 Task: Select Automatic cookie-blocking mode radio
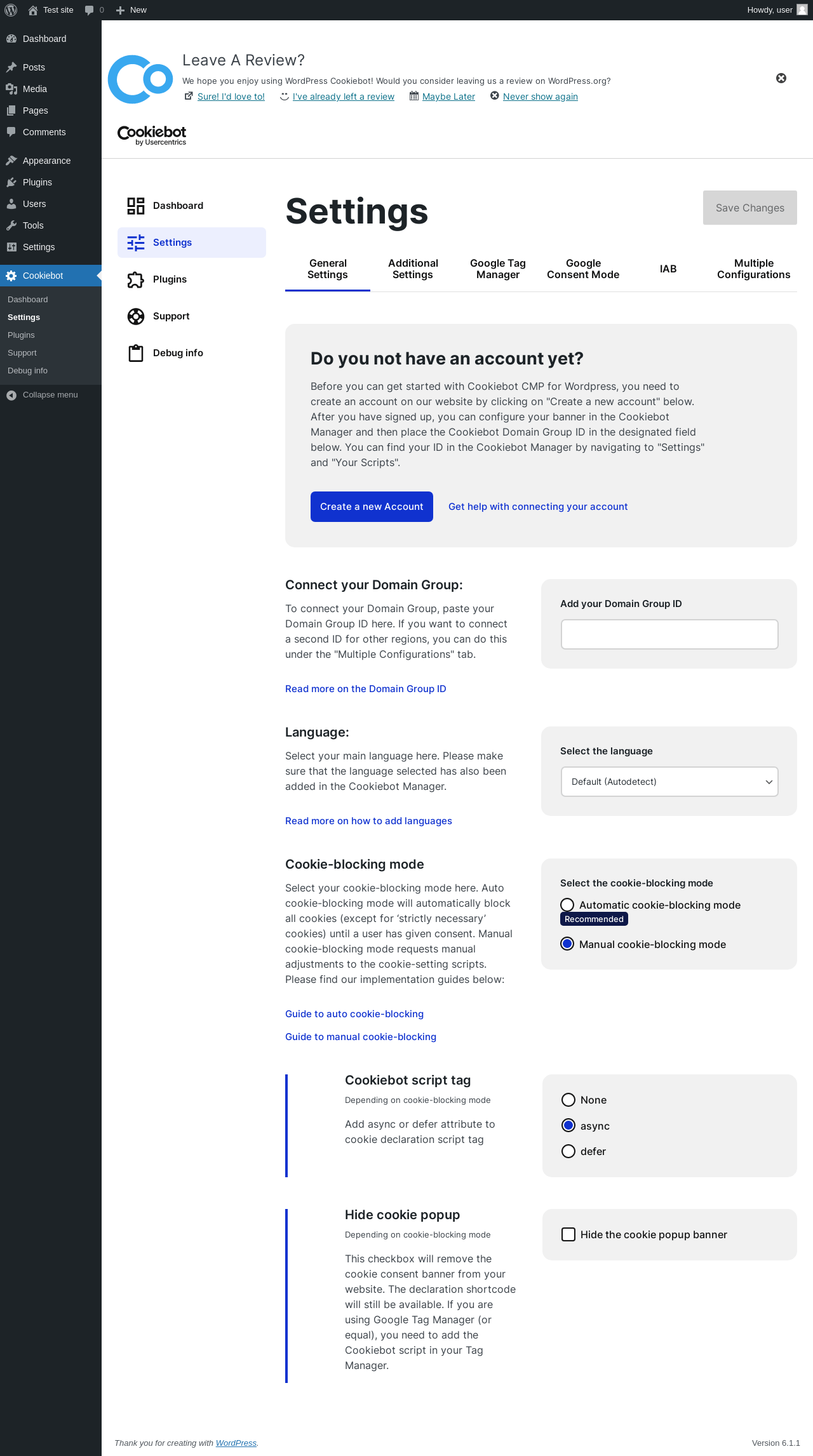pos(567,905)
